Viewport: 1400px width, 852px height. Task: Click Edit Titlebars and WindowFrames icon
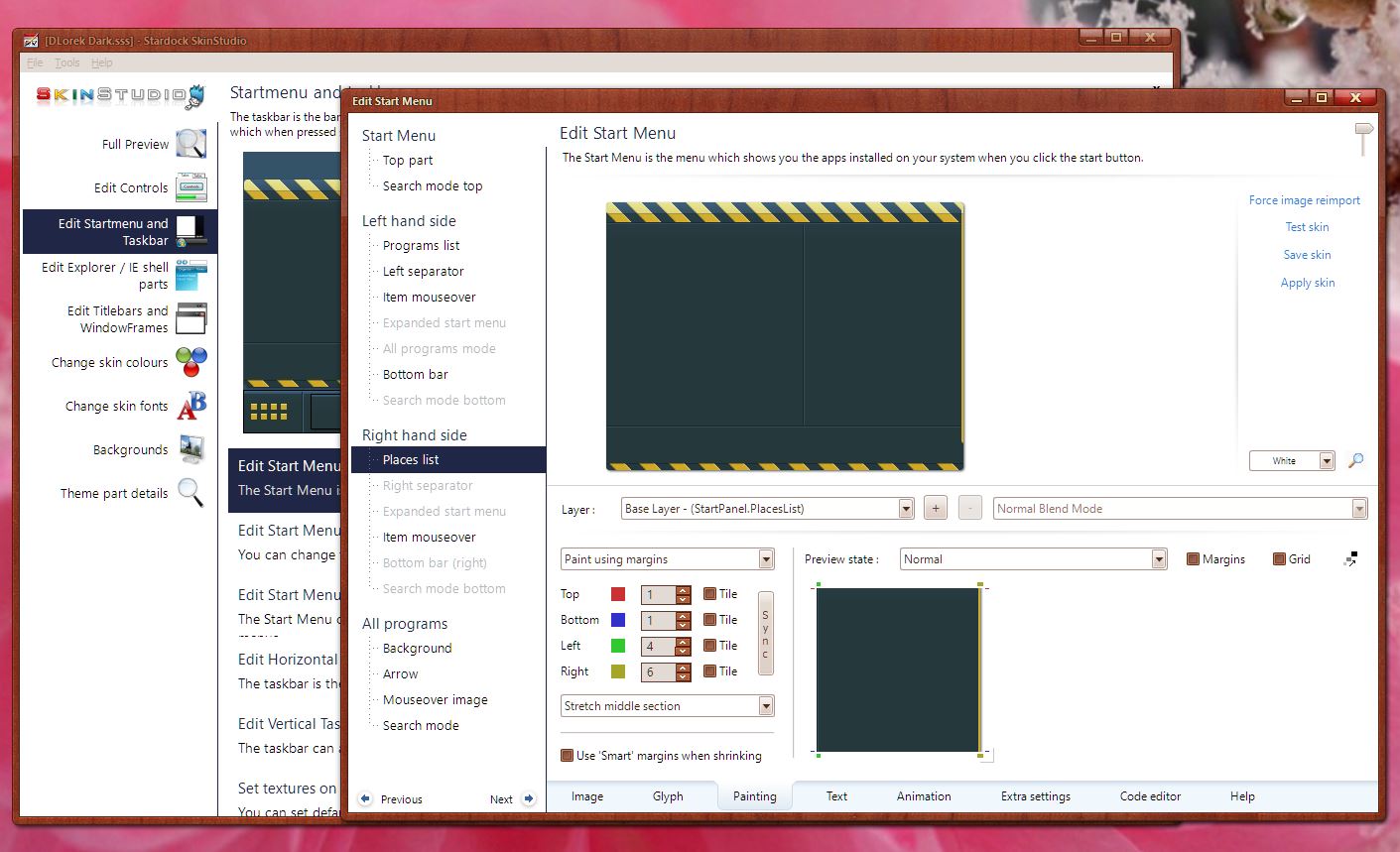(191, 318)
